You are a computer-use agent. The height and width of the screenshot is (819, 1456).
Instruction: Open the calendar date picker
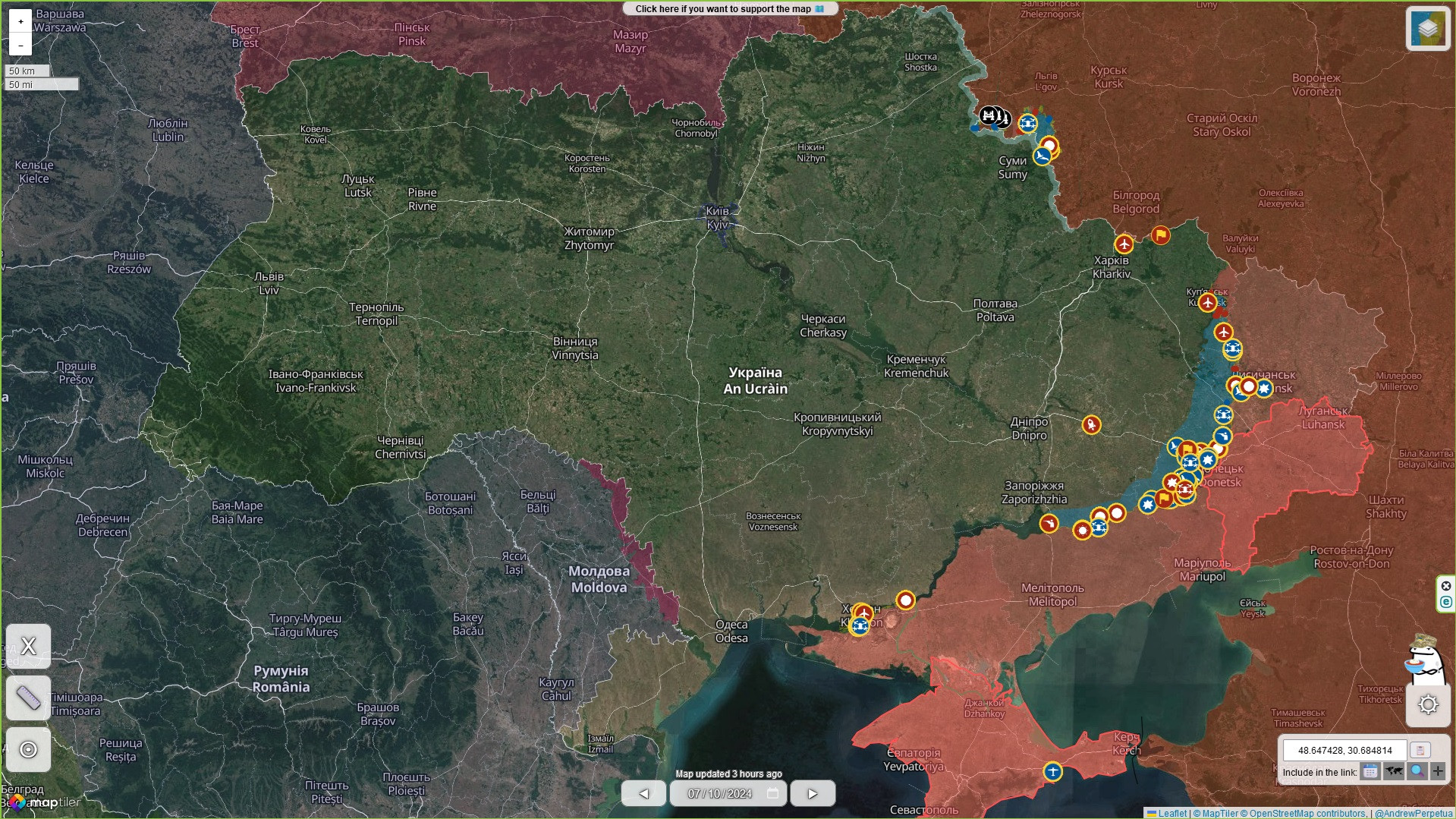[x=773, y=793]
